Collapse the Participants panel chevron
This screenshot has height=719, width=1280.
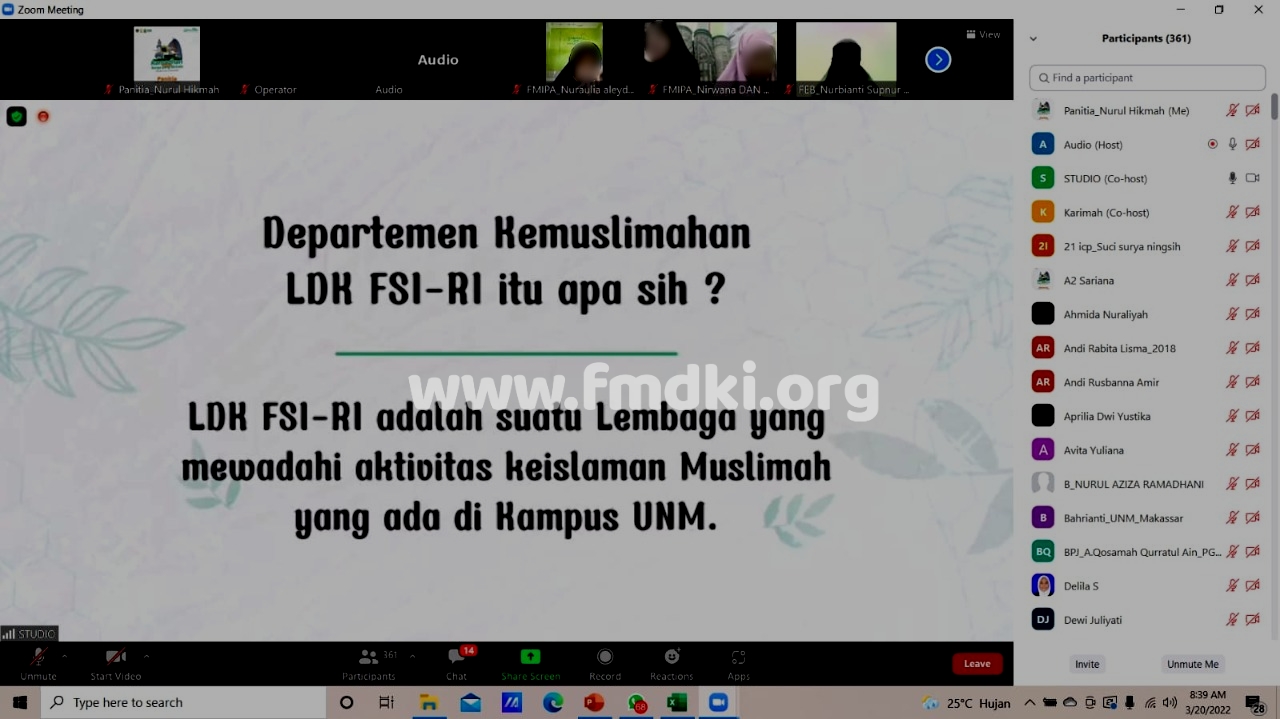[1033, 39]
